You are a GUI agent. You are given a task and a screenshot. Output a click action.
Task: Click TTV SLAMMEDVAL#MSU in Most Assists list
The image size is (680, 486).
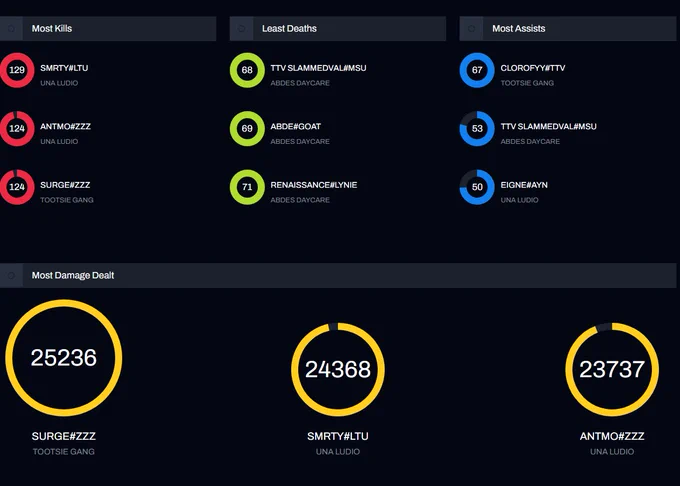pyautogui.click(x=549, y=127)
